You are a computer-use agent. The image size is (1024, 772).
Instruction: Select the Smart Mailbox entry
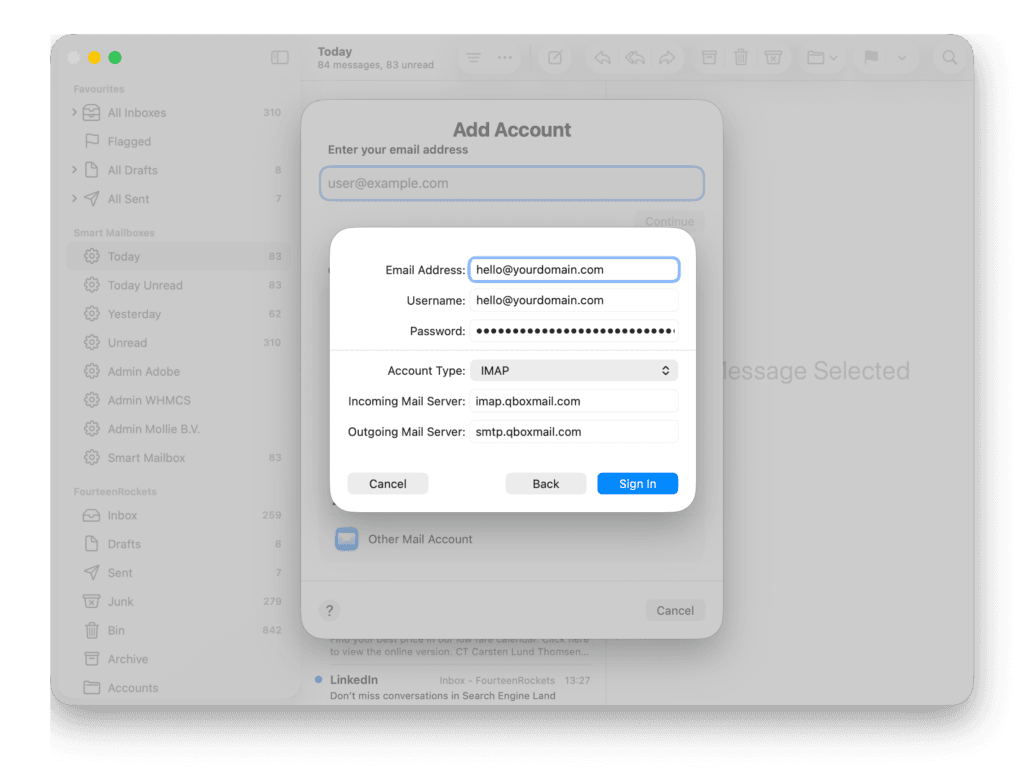pyautogui.click(x=178, y=457)
